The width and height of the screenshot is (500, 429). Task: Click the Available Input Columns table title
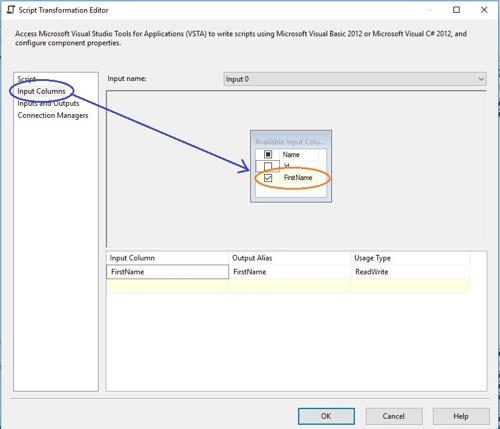(x=290, y=142)
